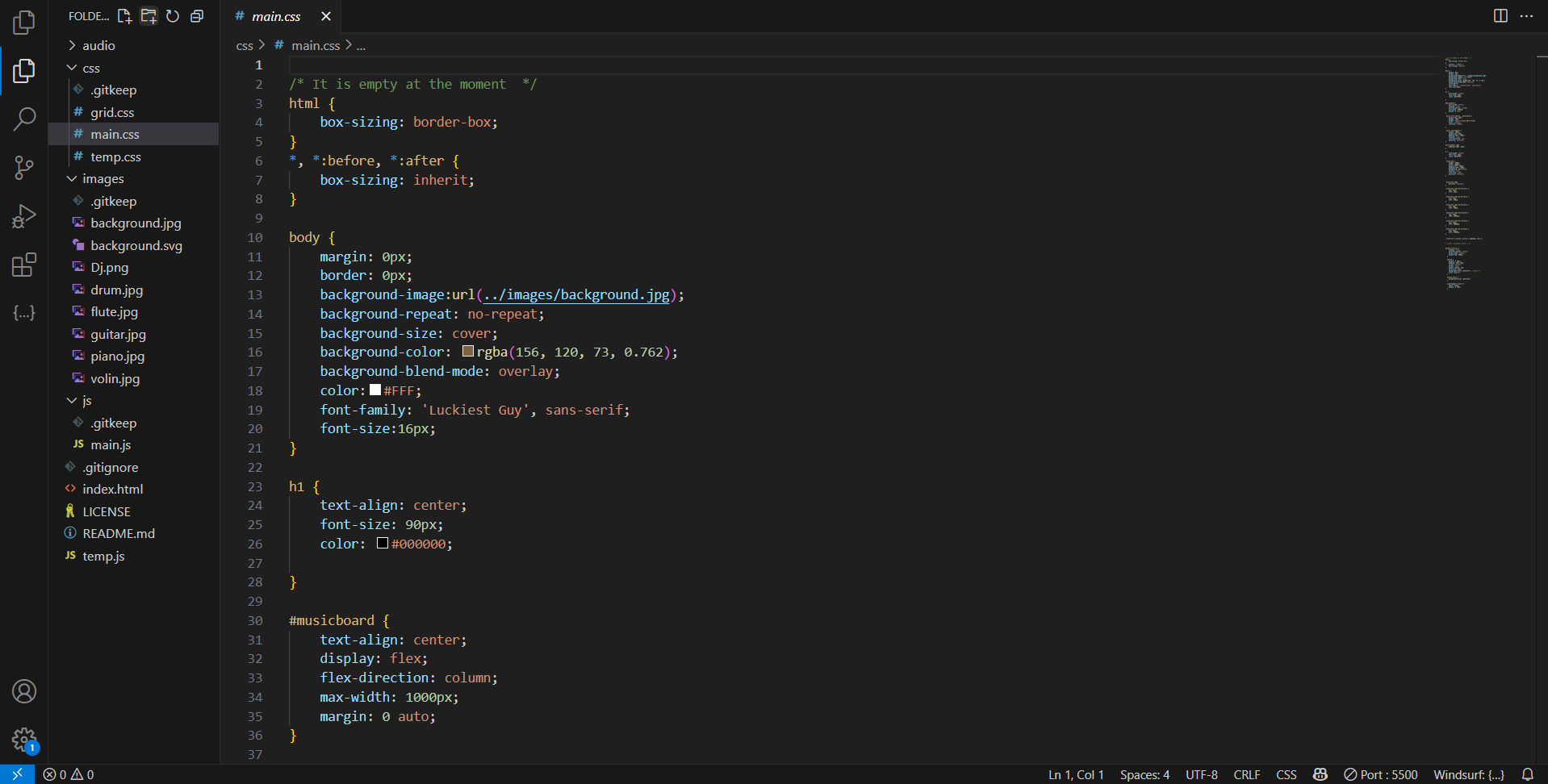Click css breadcrumb folder
Viewport: 1548px width, 784px height.
[x=245, y=46]
